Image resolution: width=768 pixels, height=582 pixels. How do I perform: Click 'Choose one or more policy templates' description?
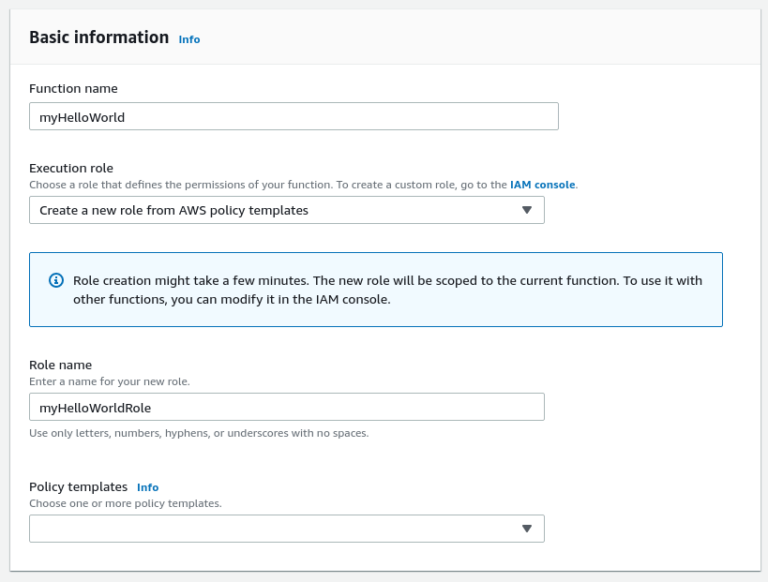125,503
